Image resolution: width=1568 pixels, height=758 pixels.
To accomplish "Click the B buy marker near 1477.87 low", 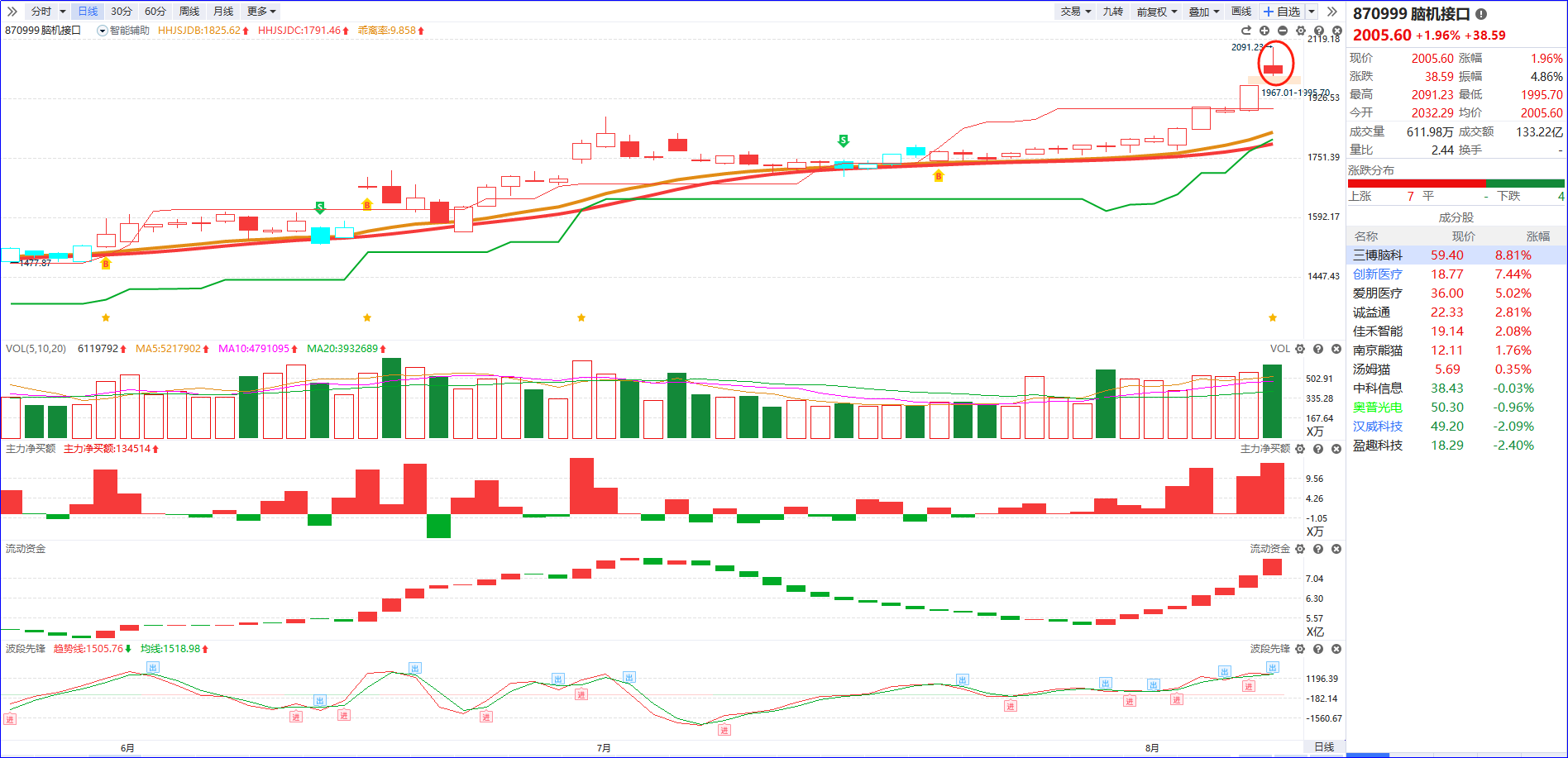I will pos(105,264).
